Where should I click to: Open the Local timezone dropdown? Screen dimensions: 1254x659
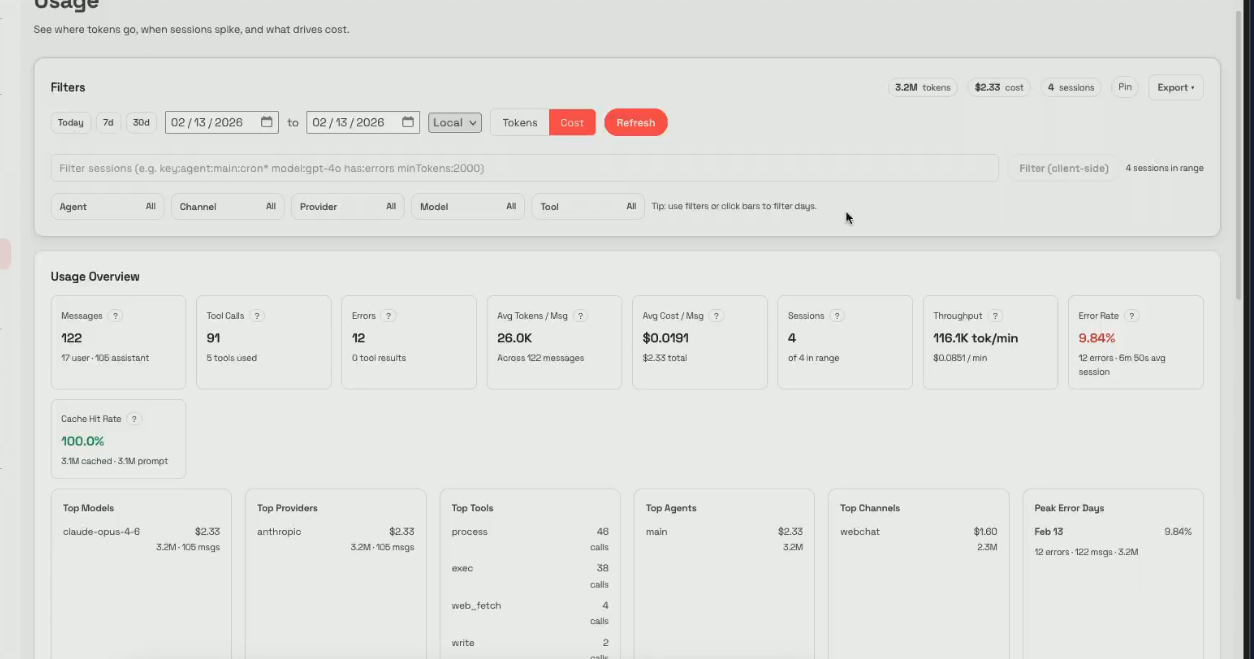(x=455, y=123)
